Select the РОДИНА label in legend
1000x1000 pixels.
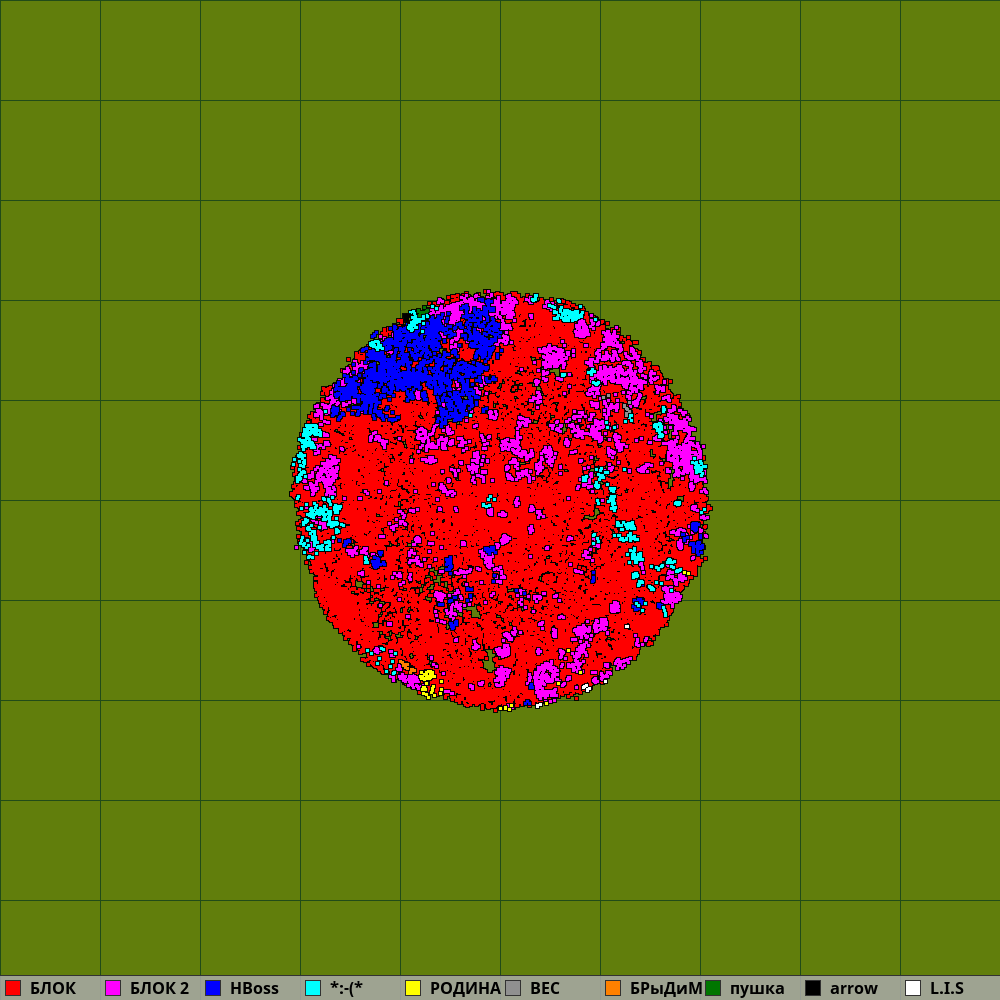[x=465, y=989]
